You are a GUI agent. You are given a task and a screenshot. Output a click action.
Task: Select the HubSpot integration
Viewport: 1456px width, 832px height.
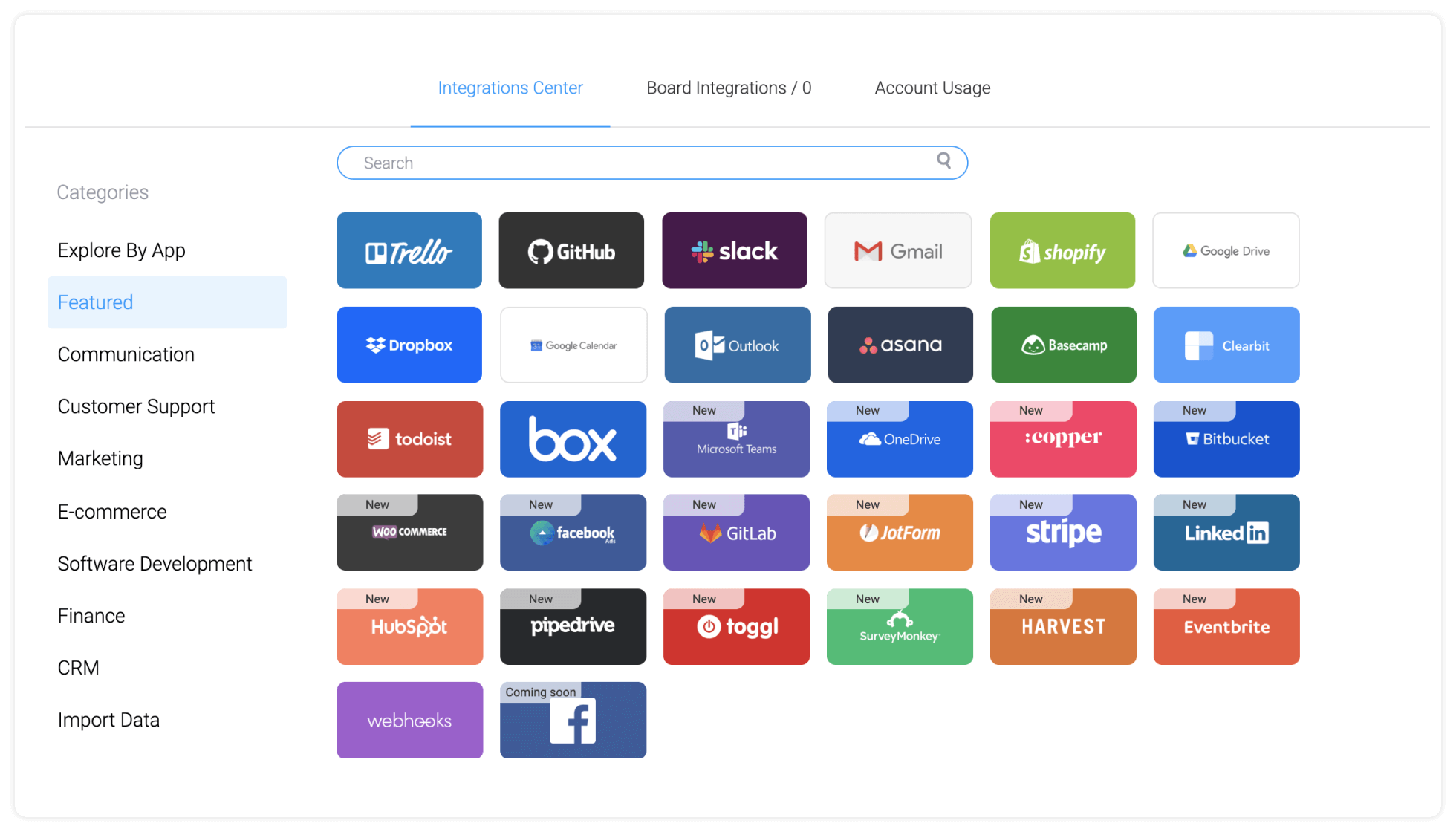tap(409, 624)
